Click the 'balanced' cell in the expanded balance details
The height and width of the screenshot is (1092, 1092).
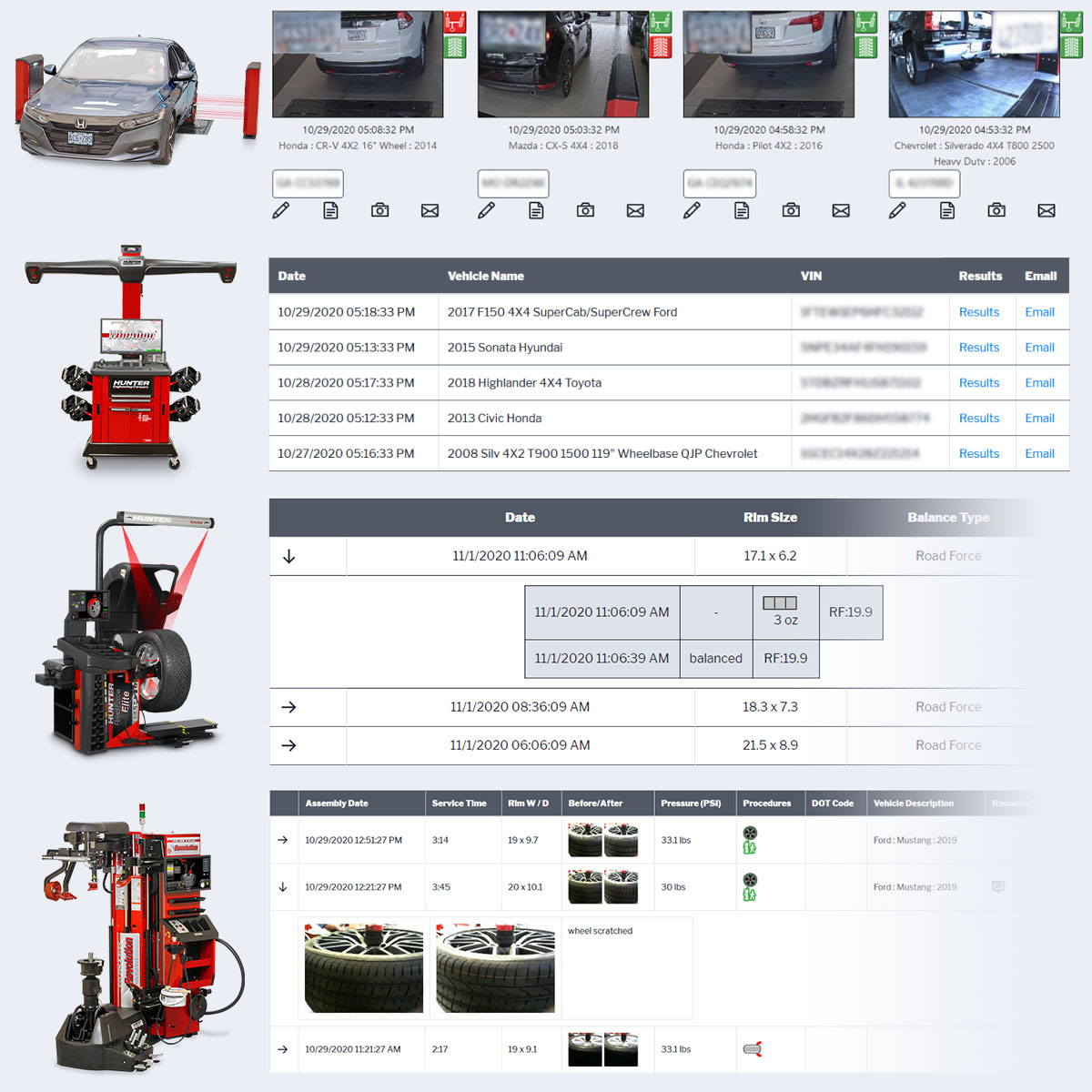click(x=716, y=658)
